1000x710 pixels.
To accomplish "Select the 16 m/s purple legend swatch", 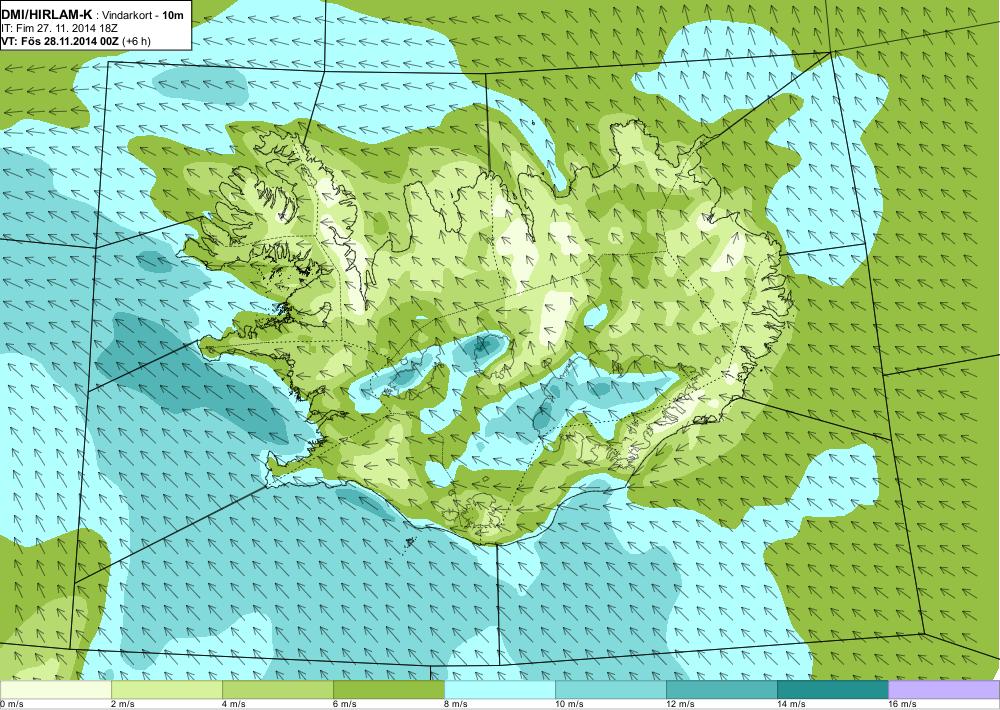I will tap(944, 690).
